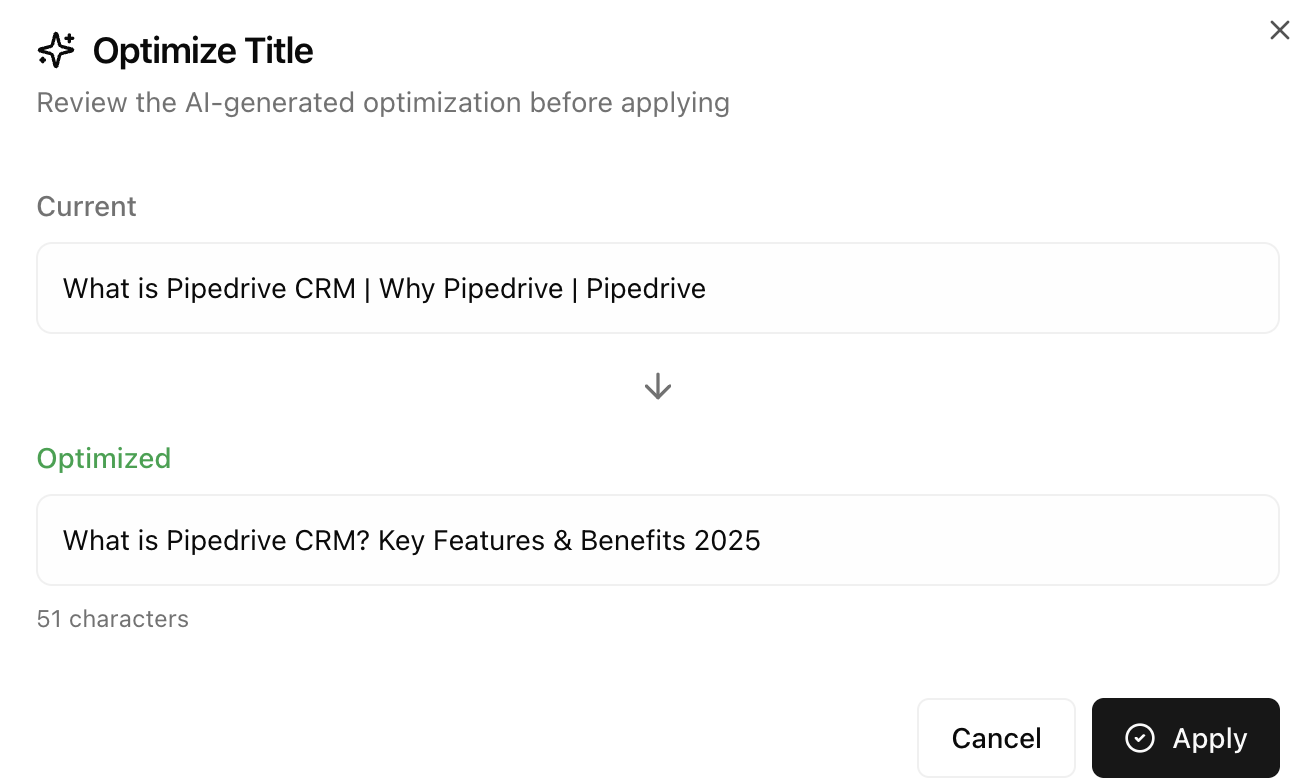This screenshot has height=784, width=1308.
Task: Click the 51 characters counter text
Action: pos(112,618)
